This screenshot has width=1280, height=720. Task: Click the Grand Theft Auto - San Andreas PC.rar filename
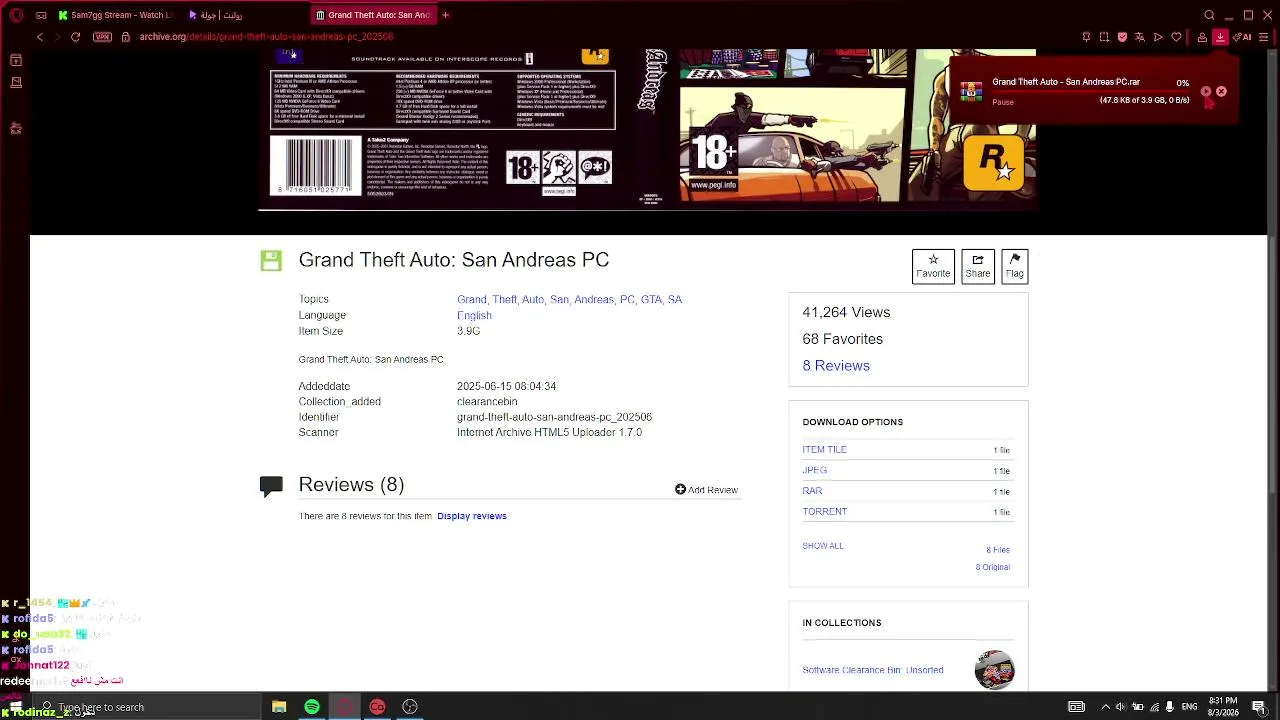pos(1066,82)
